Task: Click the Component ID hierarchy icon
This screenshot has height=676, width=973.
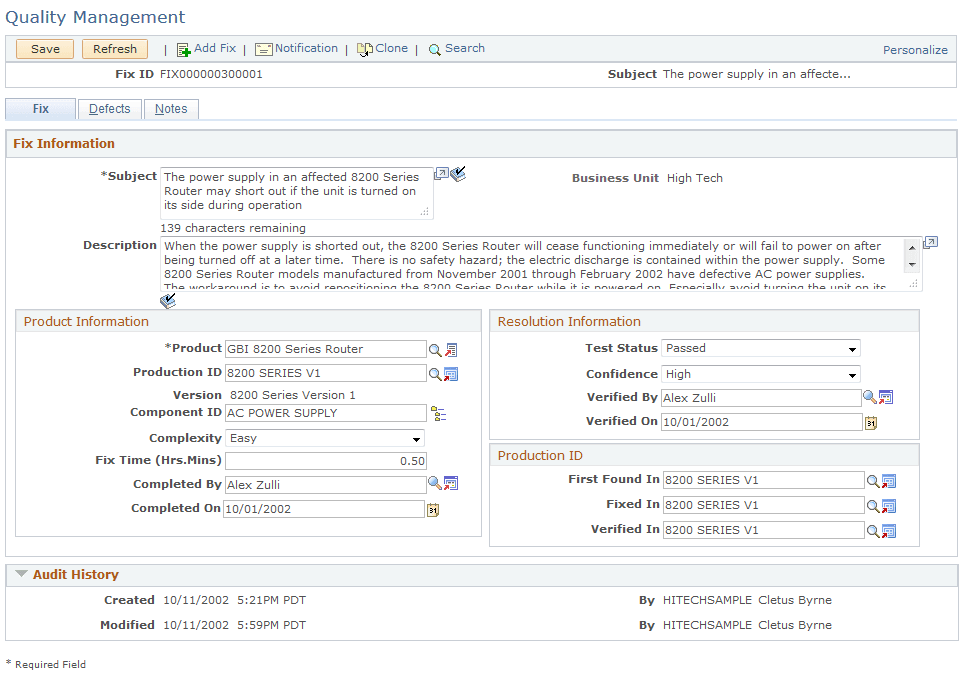Action: point(438,411)
